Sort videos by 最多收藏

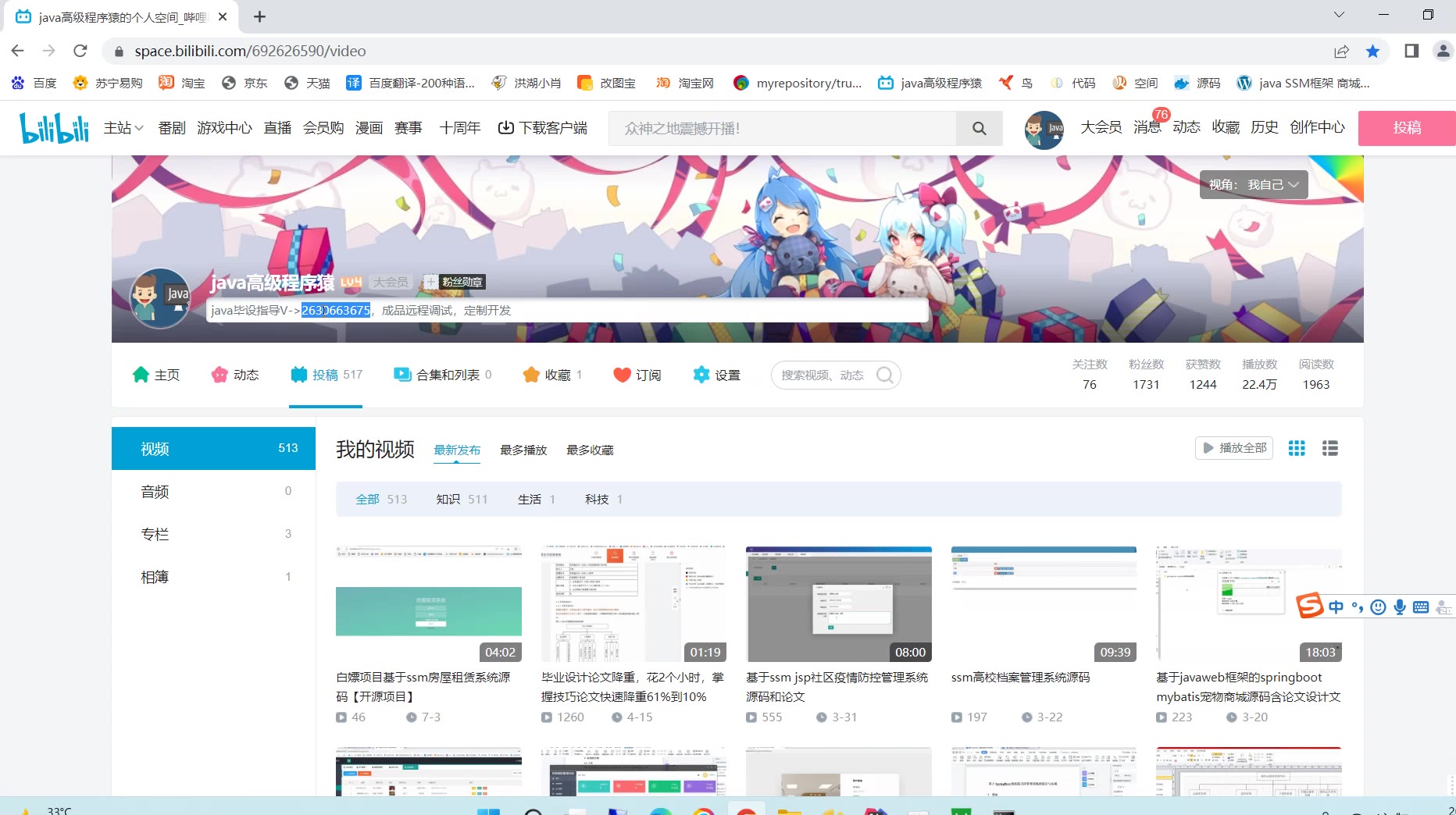click(590, 450)
